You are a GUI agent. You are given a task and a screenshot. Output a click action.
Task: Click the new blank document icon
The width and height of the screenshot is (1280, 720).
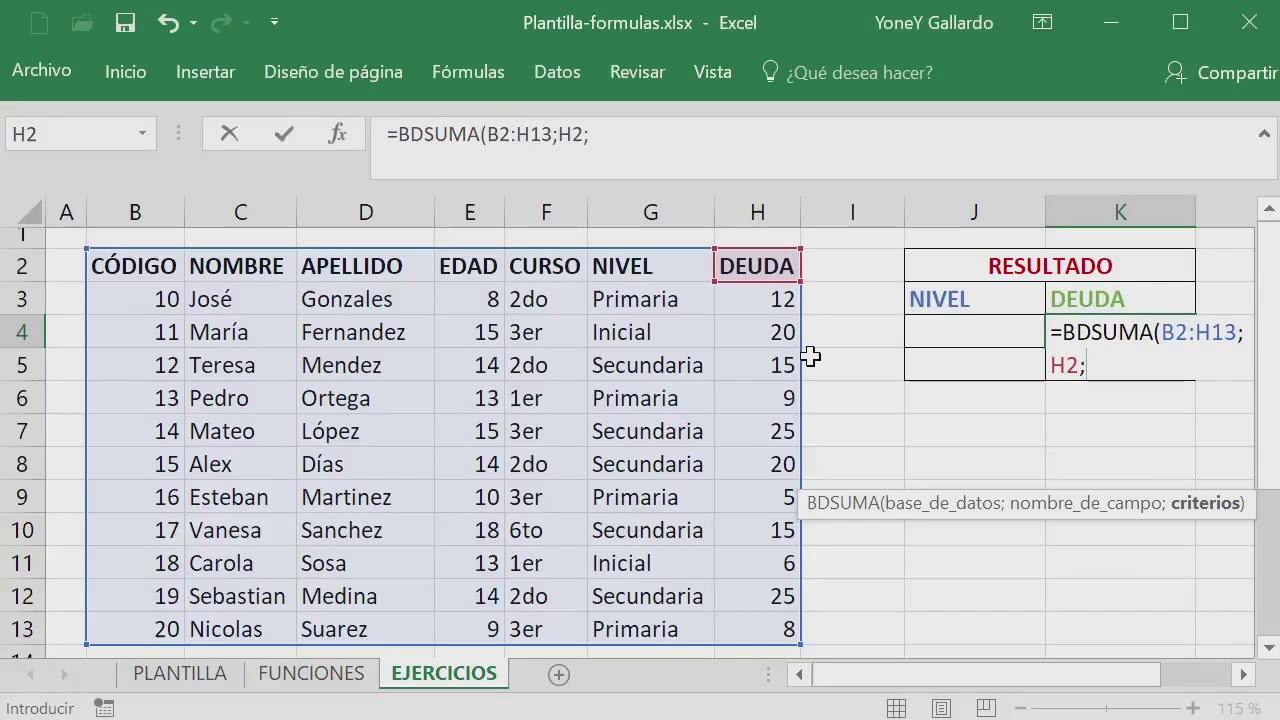[38, 22]
